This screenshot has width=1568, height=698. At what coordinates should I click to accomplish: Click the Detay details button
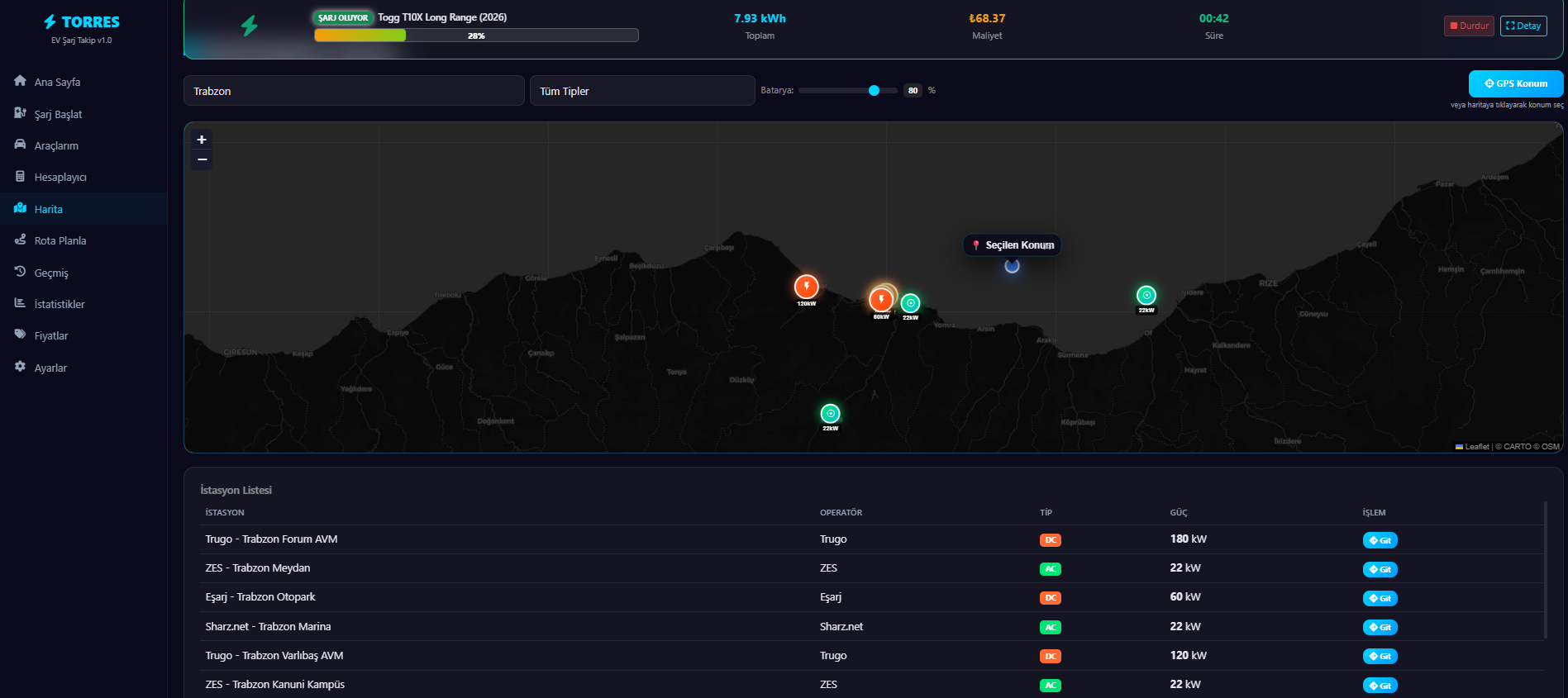click(x=1523, y=26)
